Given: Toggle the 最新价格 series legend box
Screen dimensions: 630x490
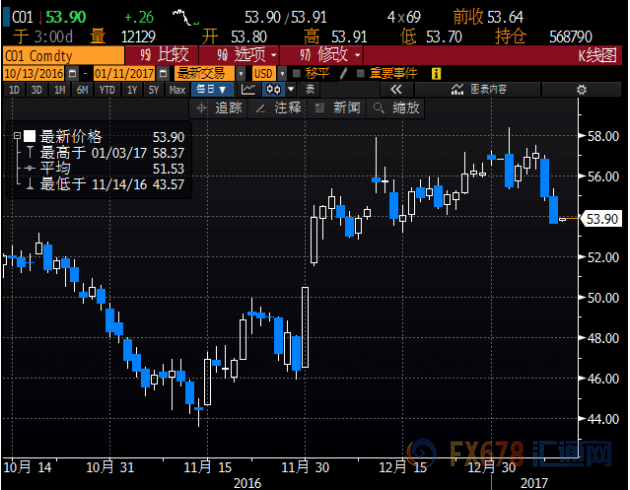Looking at the screenshot, I should pos(30,136).
